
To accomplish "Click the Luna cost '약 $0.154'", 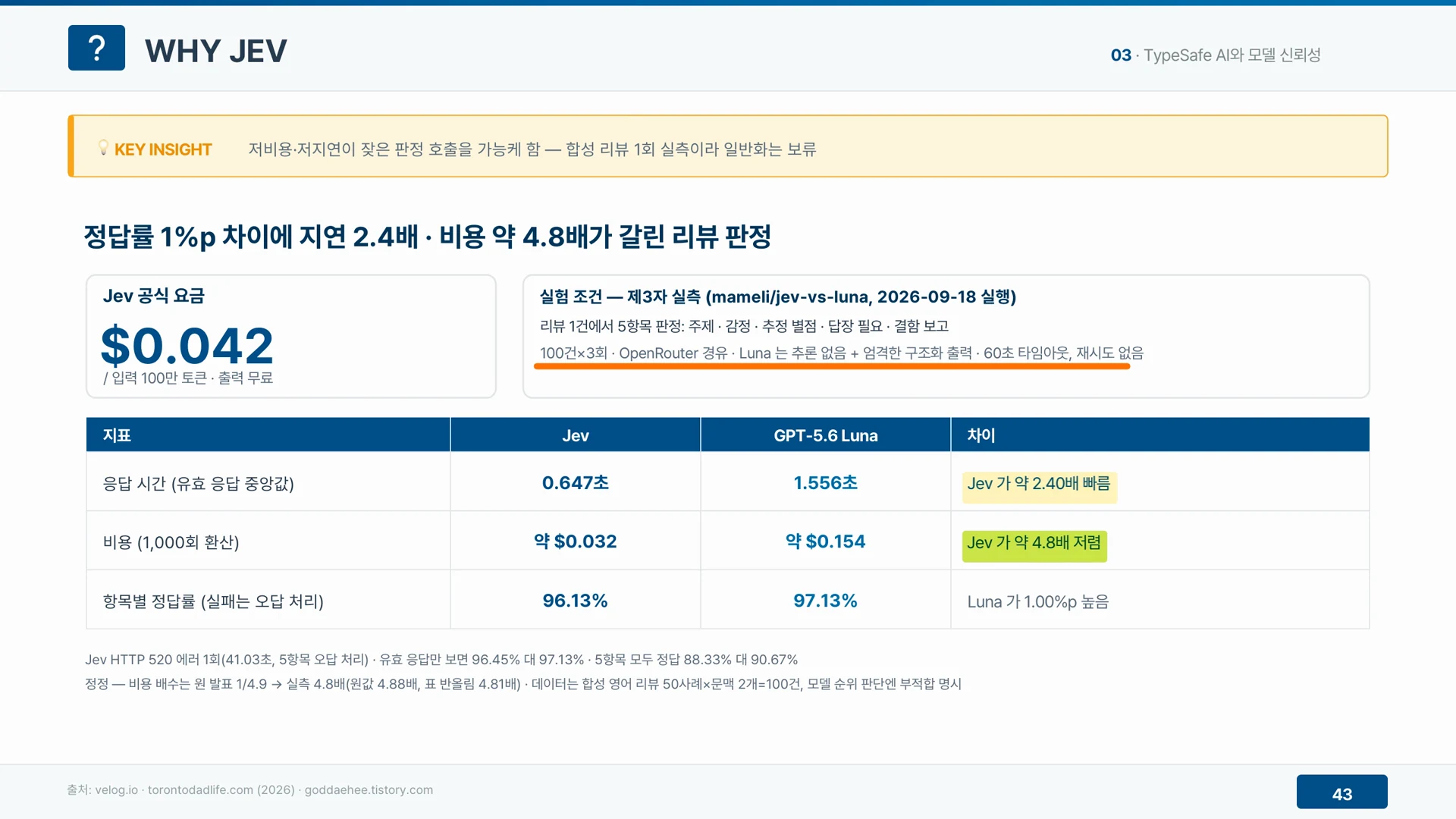I will point(826,541).
